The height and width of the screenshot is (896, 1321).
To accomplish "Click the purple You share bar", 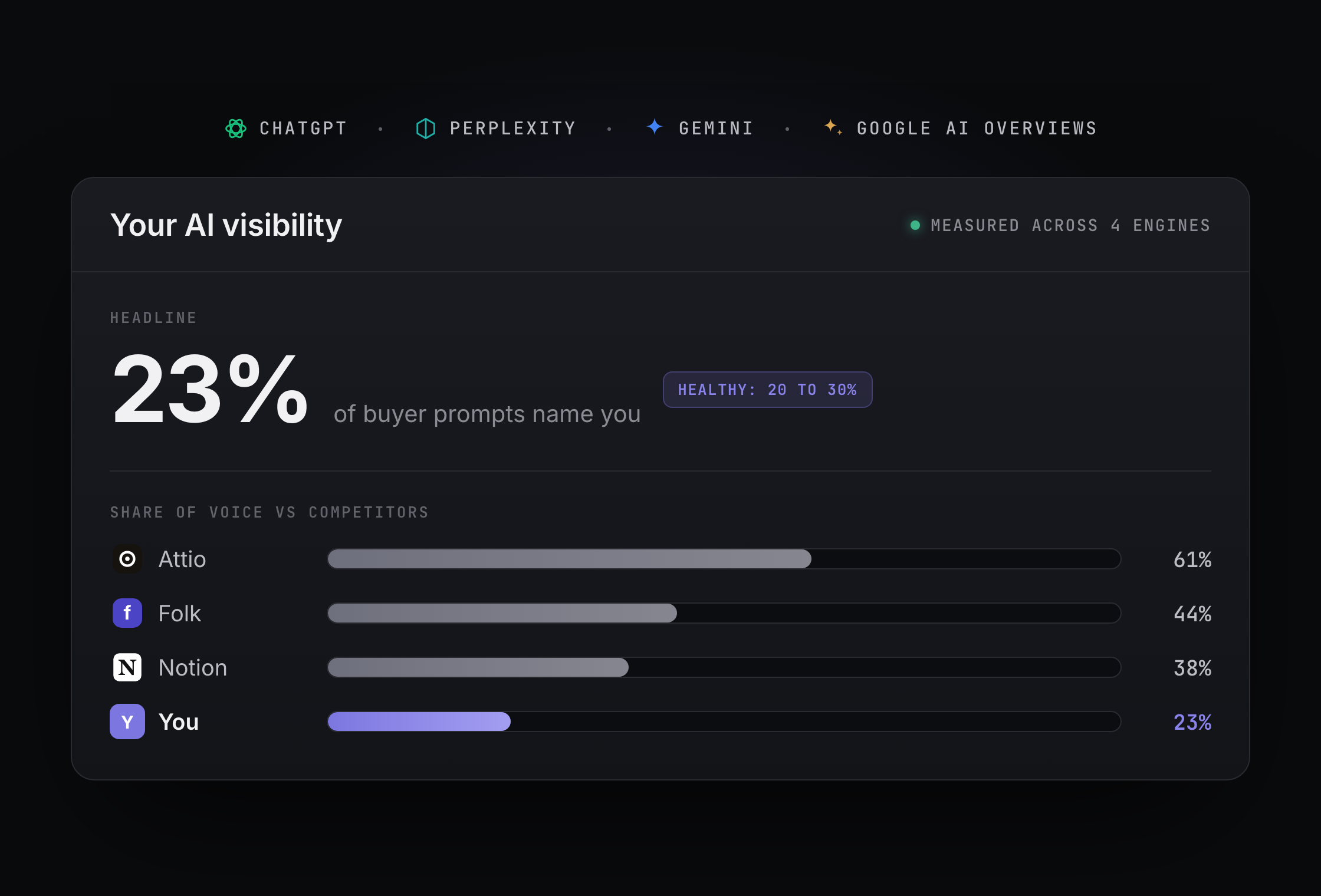I will tap(724, 722).
